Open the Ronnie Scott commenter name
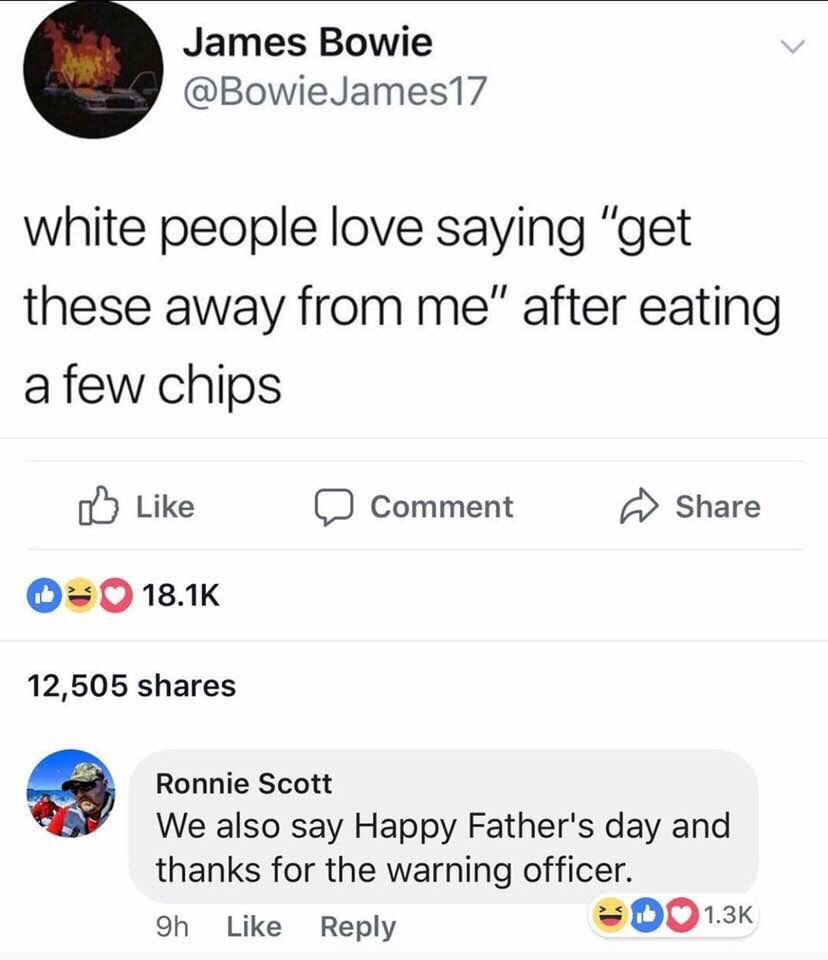Image resolution: width=828 pixels, height=960 pixels. (x=244, y=783)
